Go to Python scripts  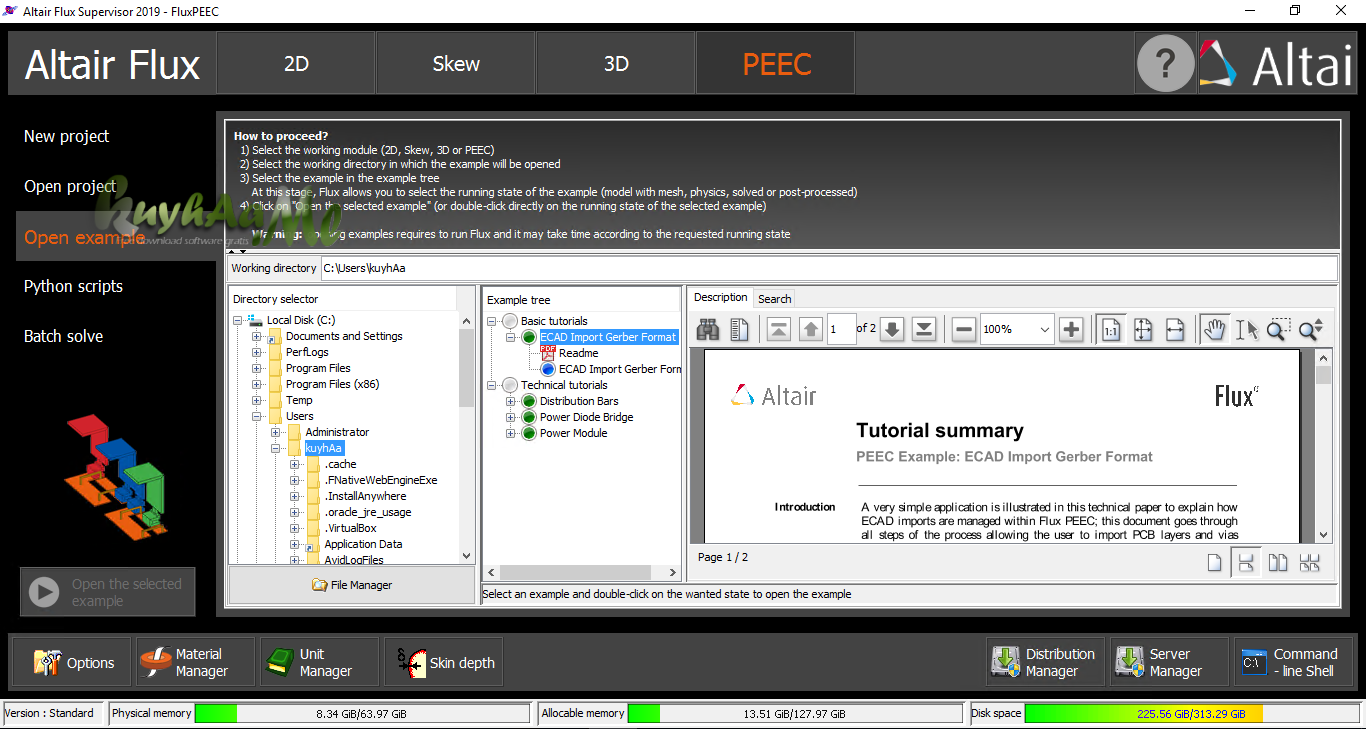tap(73, 286)
